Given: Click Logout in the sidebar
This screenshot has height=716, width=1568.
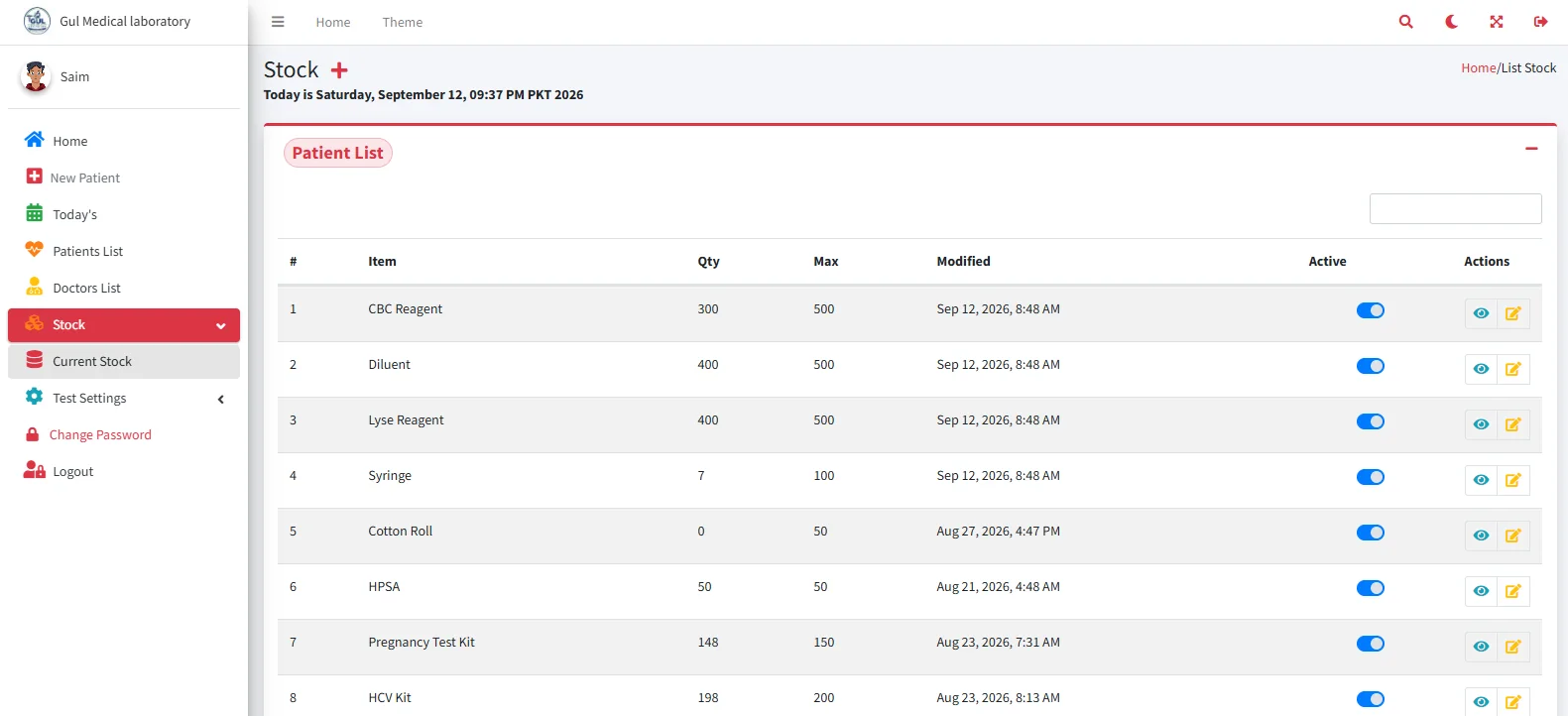Looking at the screenshot, I should point(124,472).
